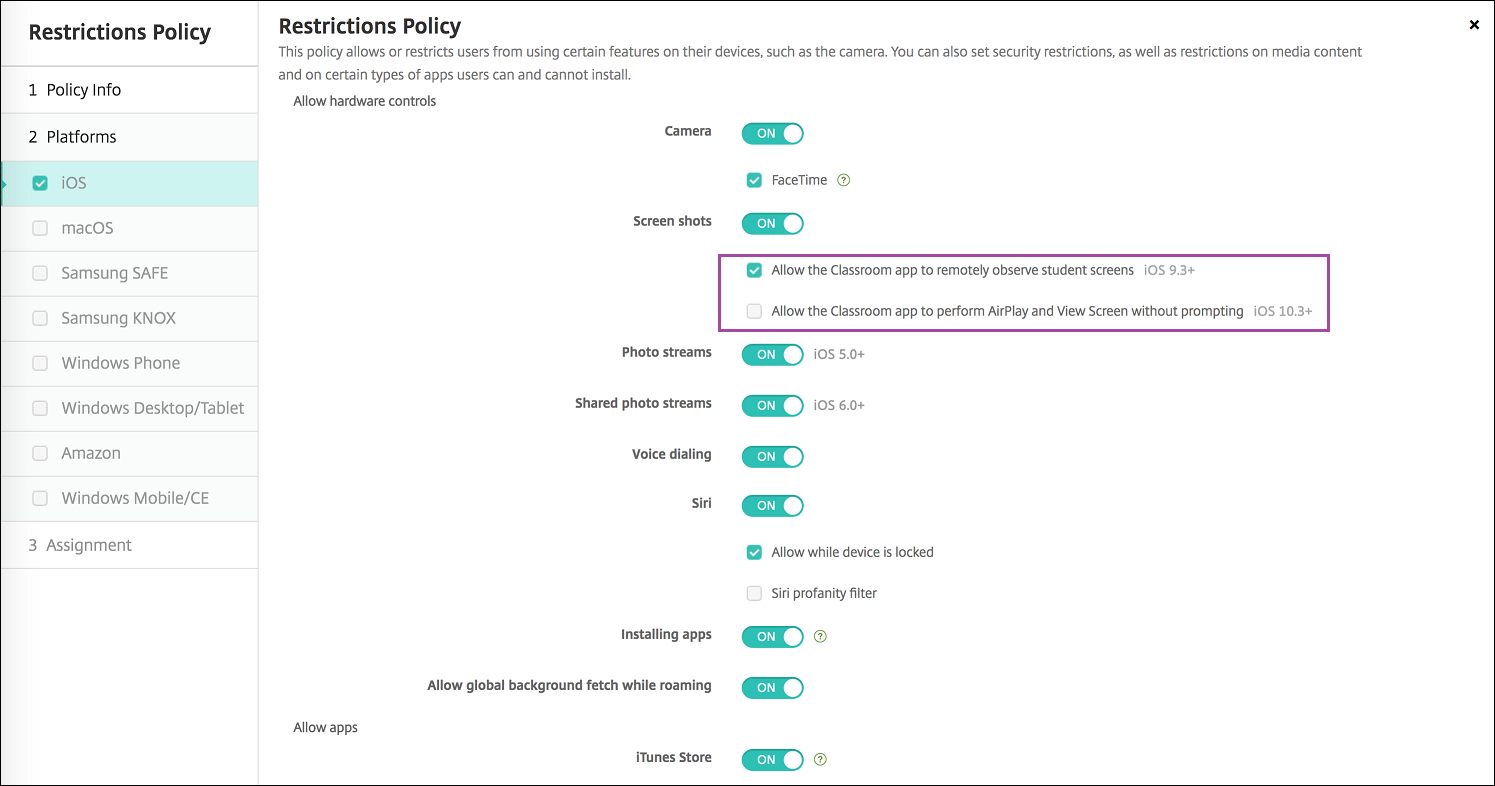
Task: Uncheck Allow while device is locked
Action: tap(755, 552)
